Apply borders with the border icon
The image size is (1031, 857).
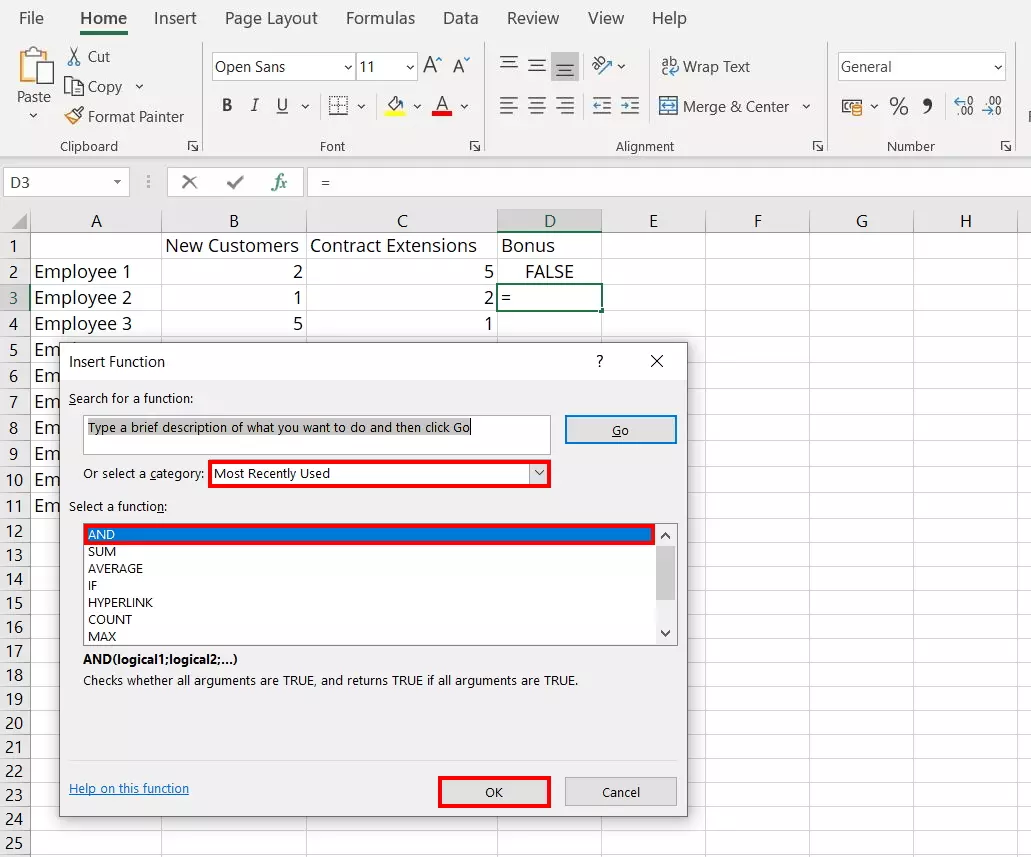338,105
